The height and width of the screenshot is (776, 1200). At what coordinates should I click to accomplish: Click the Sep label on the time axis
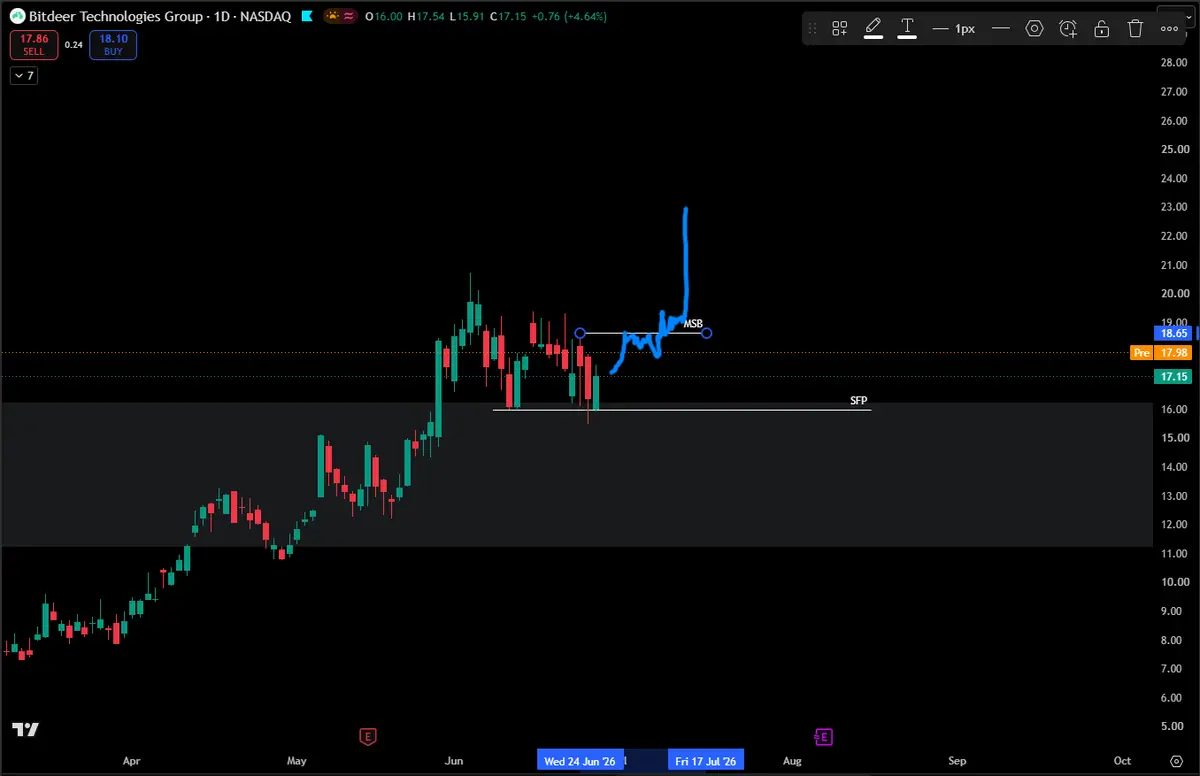[x=957, y=761]
